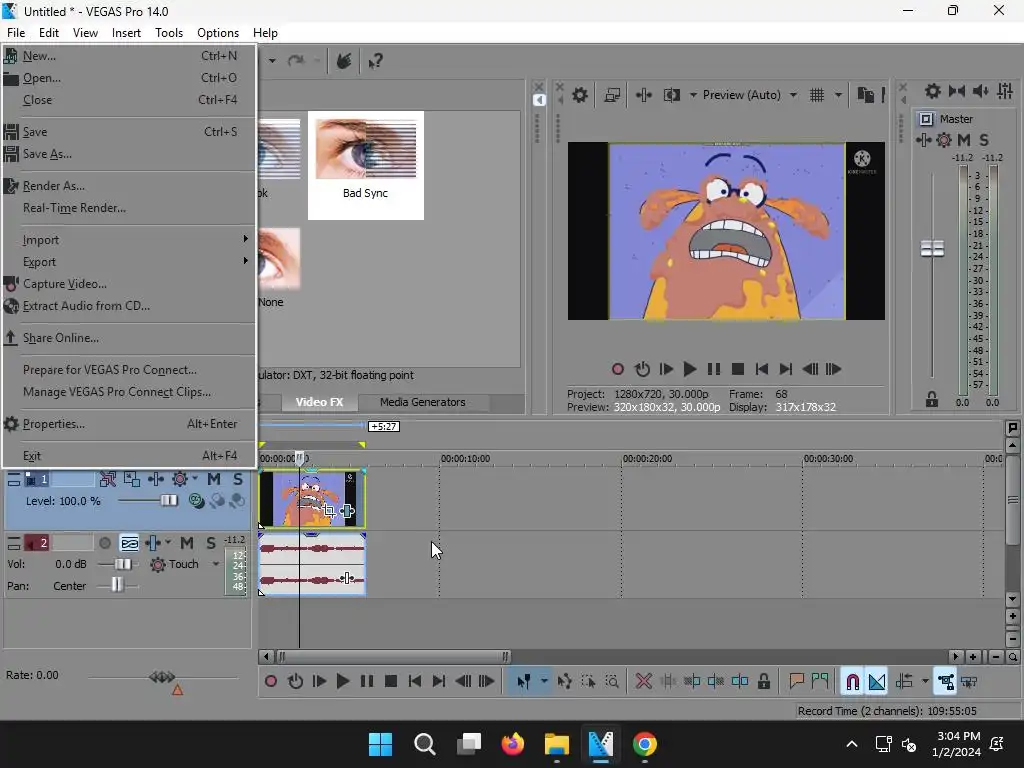Open edit tool selector dropdown arrow
Screen dimensions: 1024x768
[544, 682]
